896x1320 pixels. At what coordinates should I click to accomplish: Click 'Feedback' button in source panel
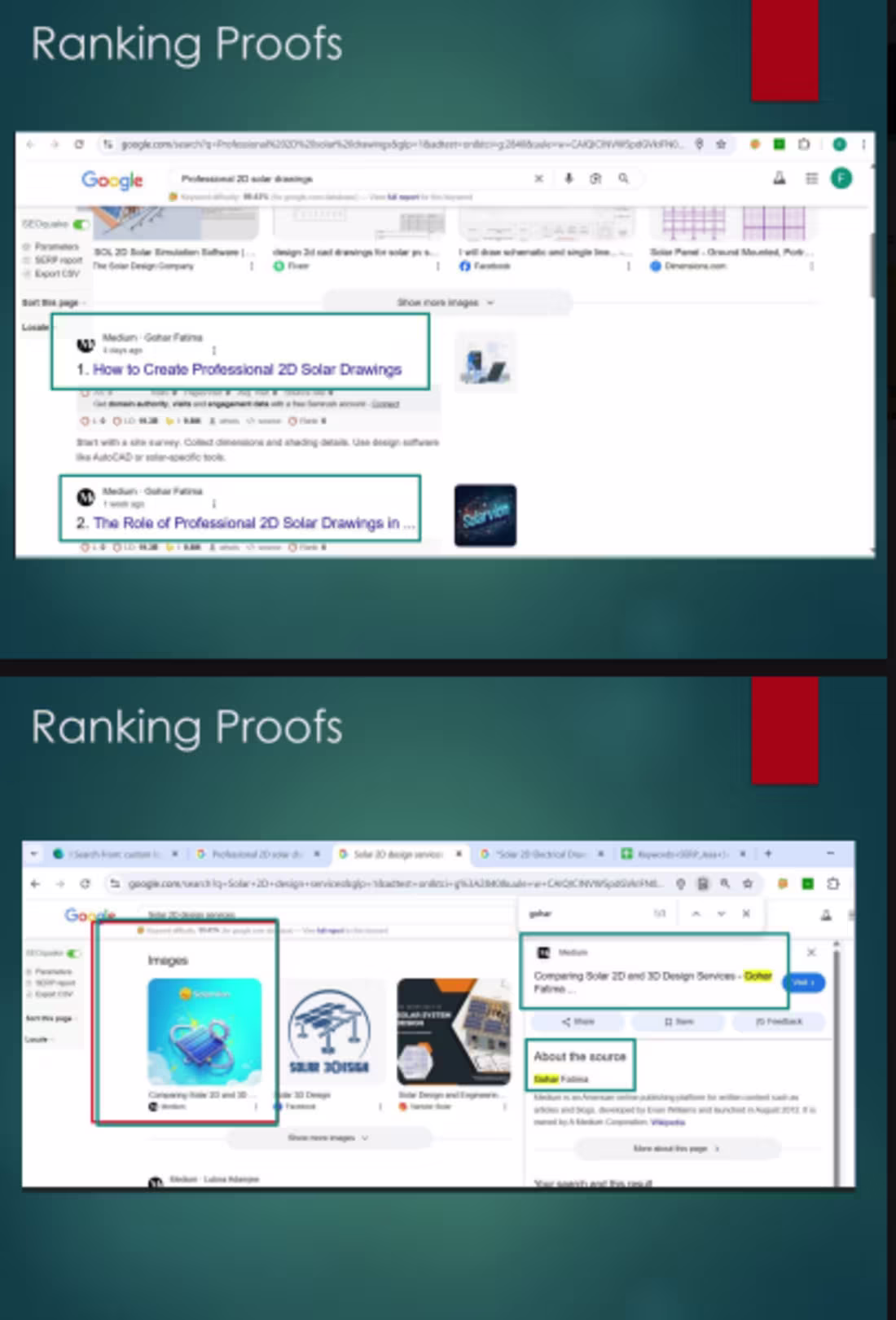pyautogui.click(x=779, y=1021)
